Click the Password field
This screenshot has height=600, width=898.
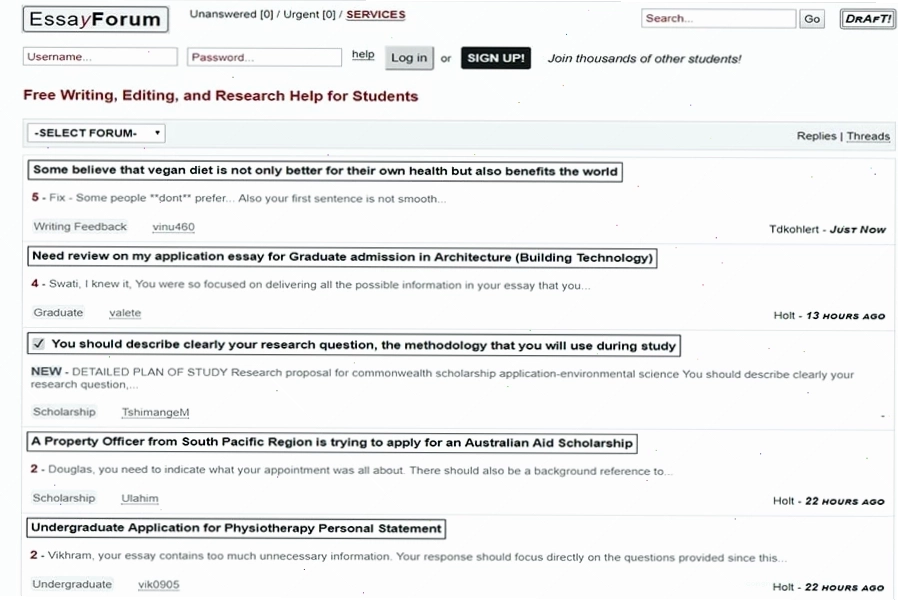tap(264, 57)
